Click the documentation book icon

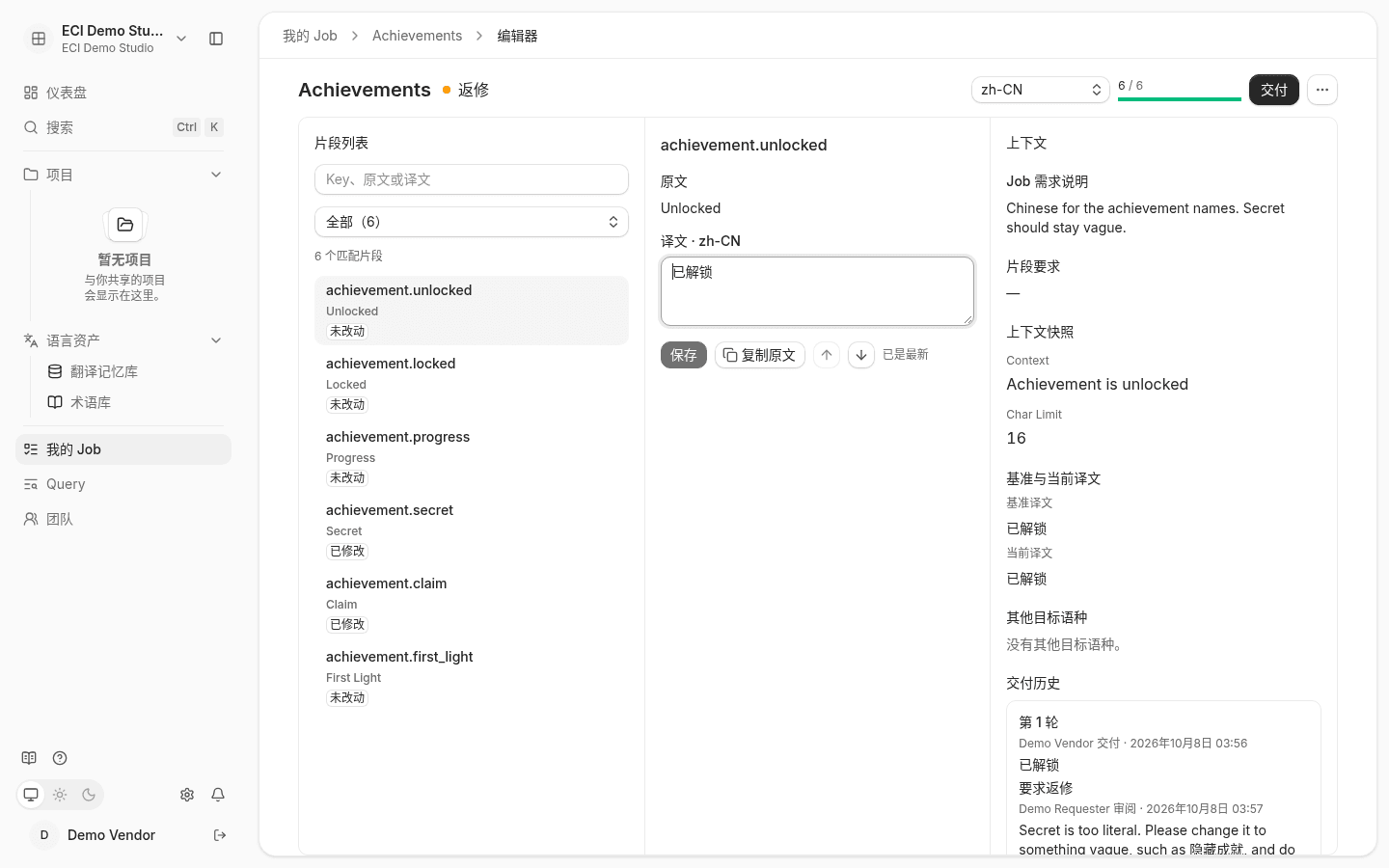29,758
